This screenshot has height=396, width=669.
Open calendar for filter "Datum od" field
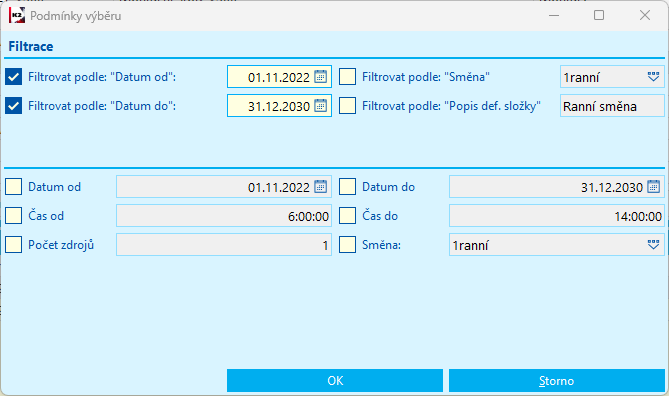pyautogui.click(x=320, y=77)
